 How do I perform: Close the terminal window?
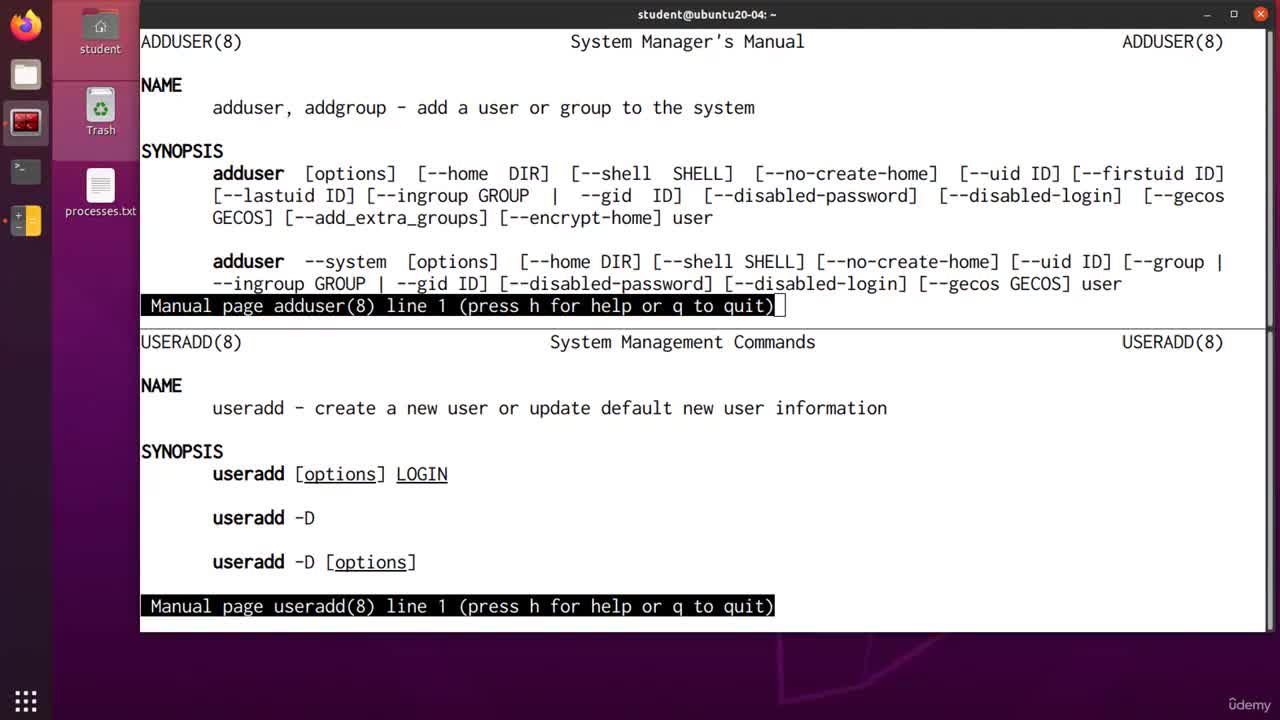(x=1260, y=14)
